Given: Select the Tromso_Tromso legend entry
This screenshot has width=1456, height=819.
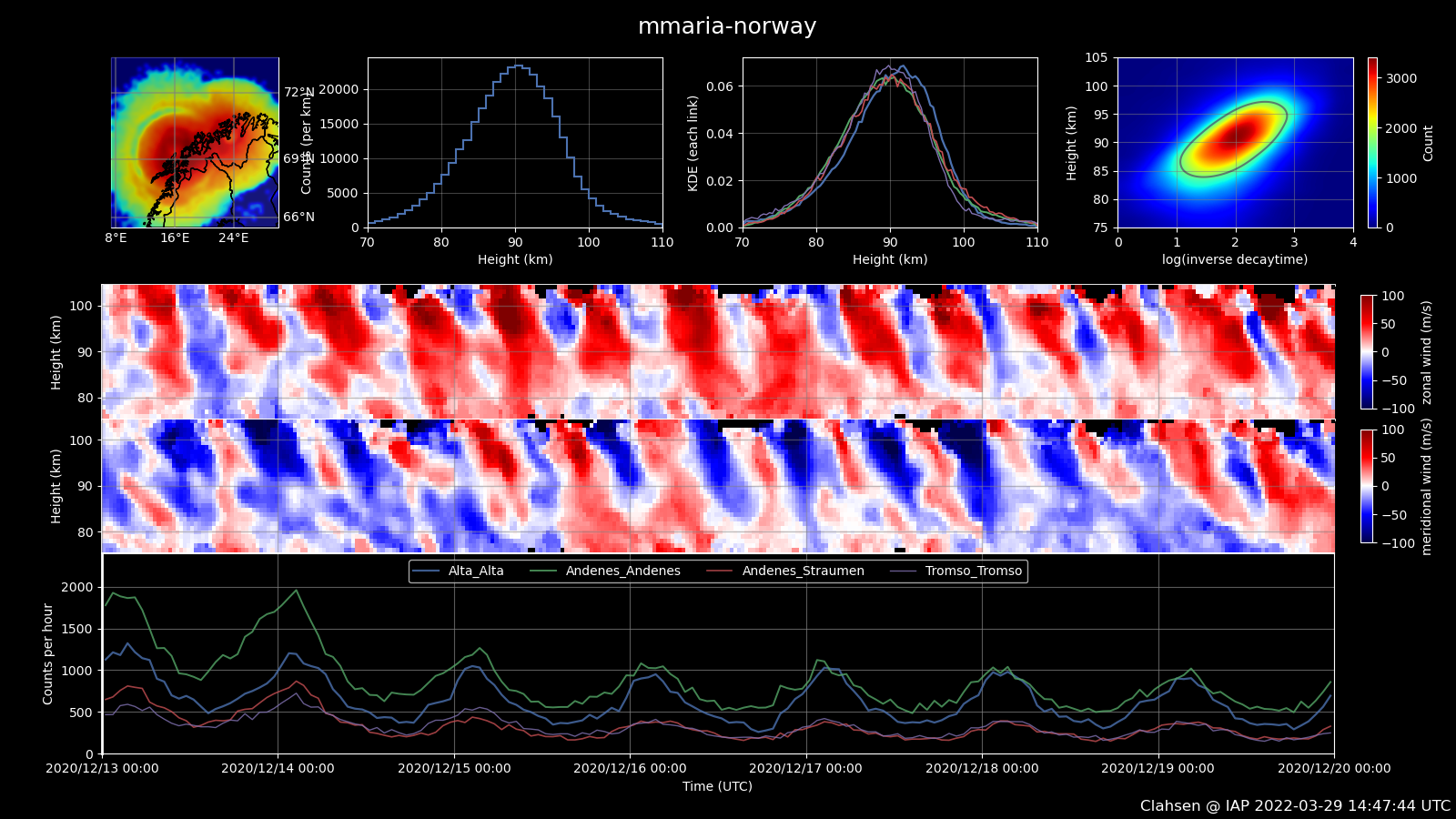Looking at the screenshot, I should 955,571.
